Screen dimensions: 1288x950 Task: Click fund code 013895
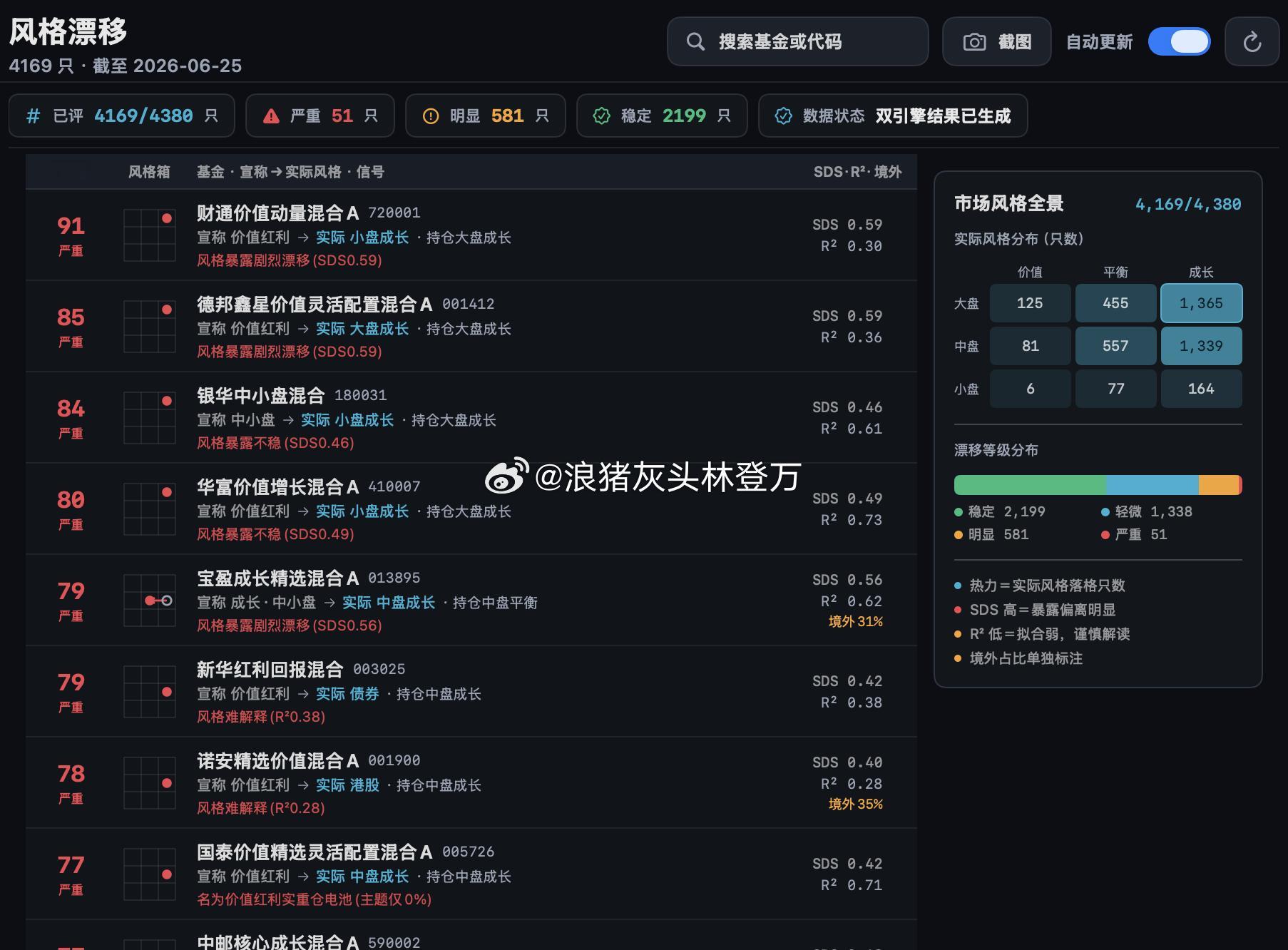point(394,578)
